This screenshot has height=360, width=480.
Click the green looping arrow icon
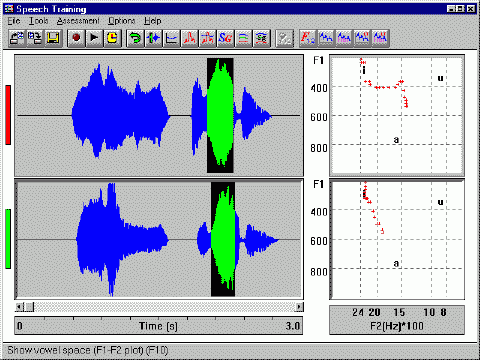tap(135, 38)
